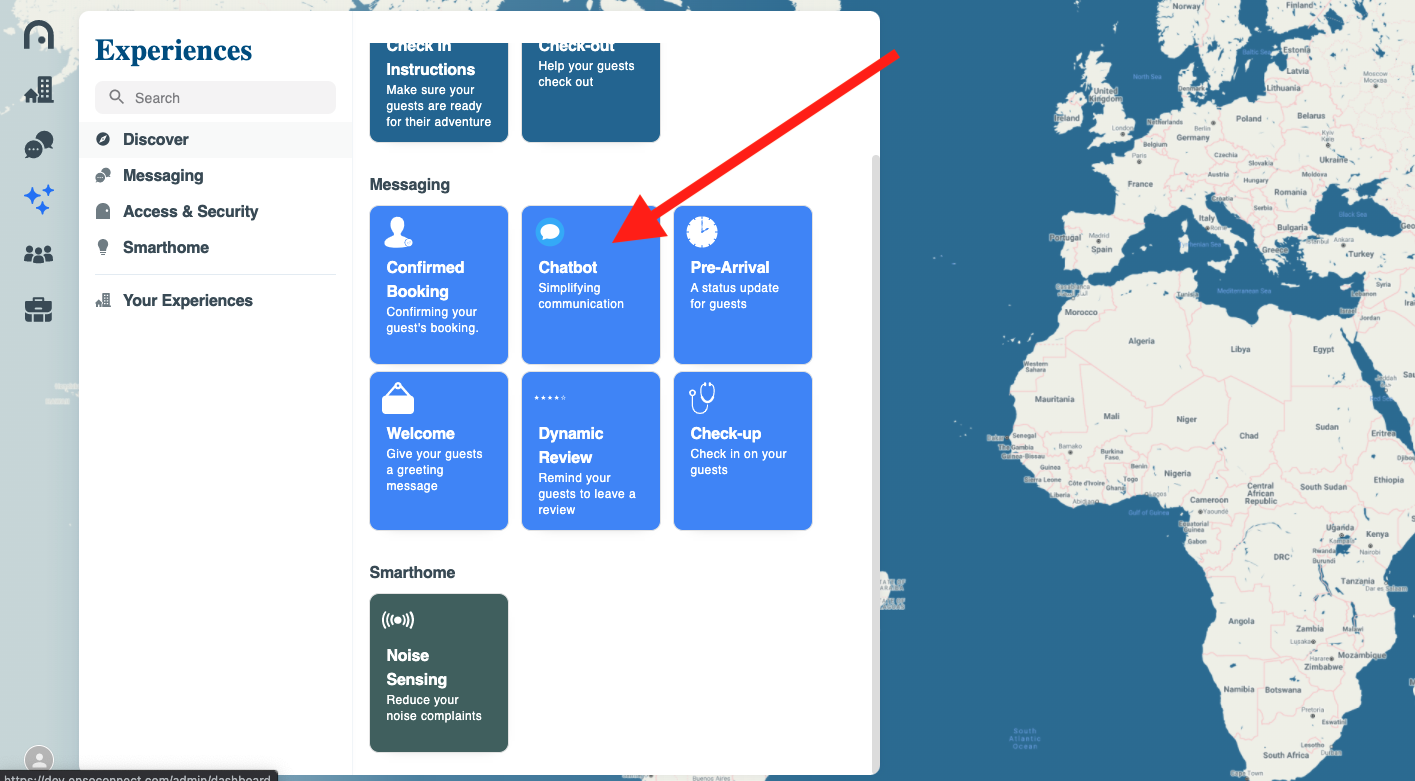Open the Smarthome category
This screenshot has width=1415, height=781.
pyautogui.click(x=165, y=248)
